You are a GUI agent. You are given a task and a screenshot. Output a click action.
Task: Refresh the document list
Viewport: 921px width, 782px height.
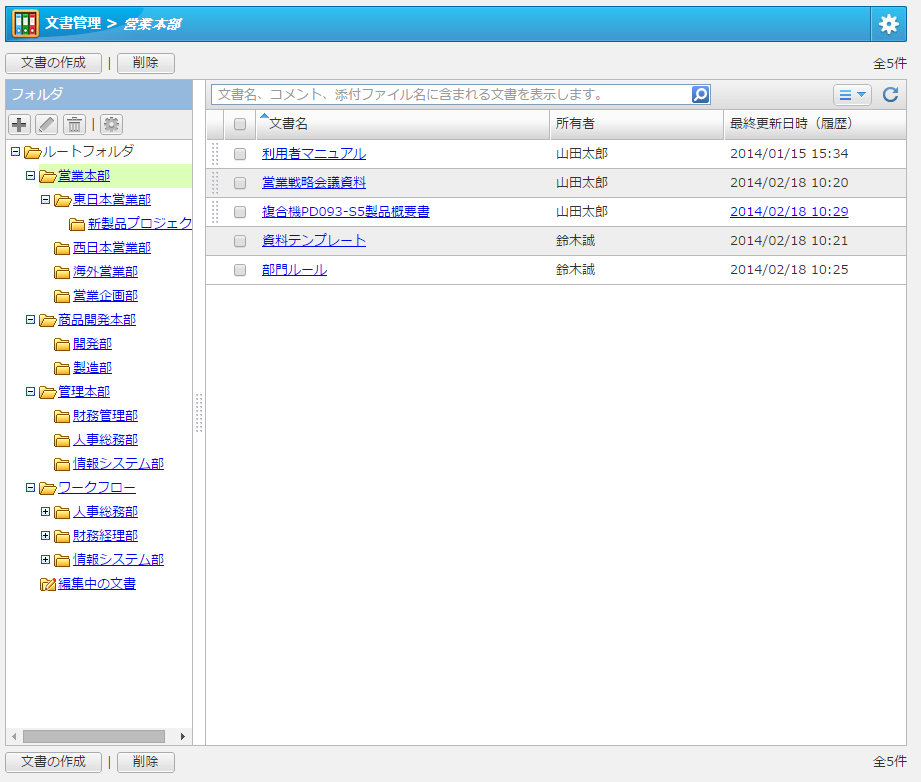point(890,95)
